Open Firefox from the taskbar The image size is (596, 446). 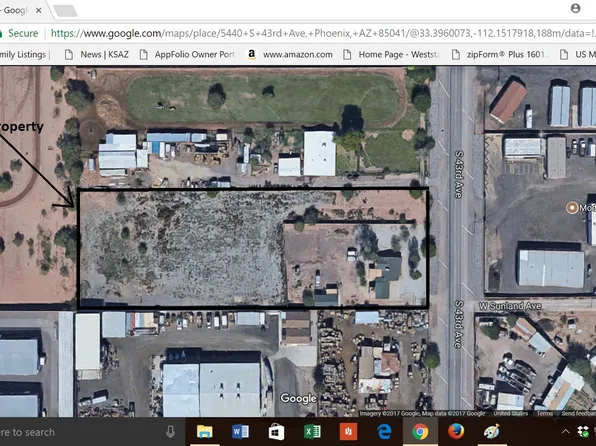click(456, 432)
